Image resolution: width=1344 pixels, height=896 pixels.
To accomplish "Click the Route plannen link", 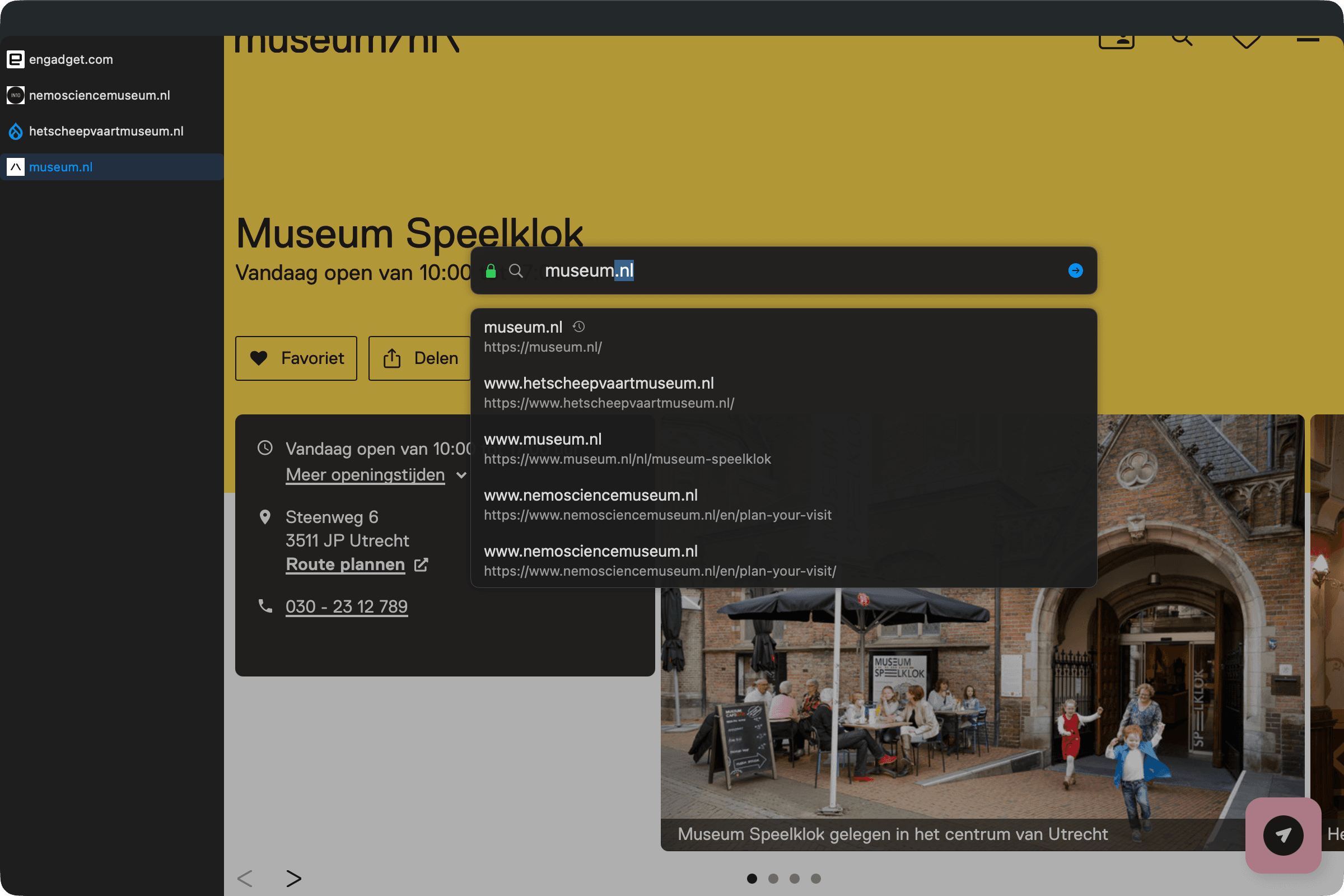I will 345,564.
